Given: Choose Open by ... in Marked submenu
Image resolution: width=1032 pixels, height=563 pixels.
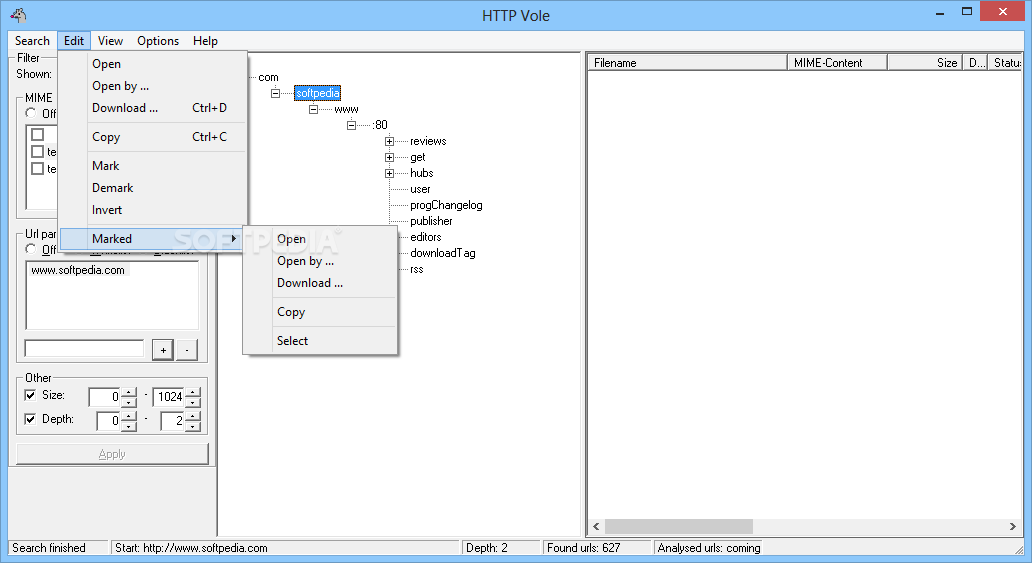Looking at the screenshot, I should [321, 261].
